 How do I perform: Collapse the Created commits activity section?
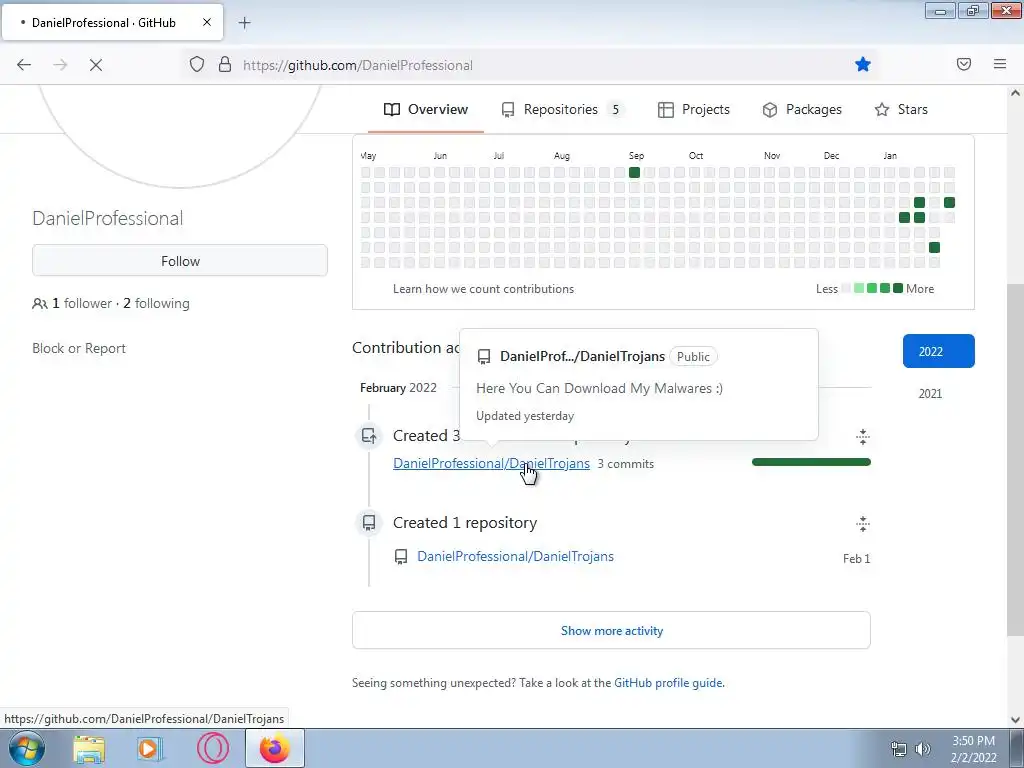pyautogui.click(x=863, y=437)
